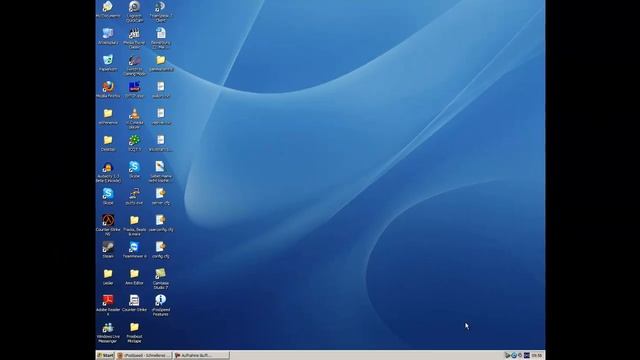This screenshot has height=360, width=640.
Task: Open the TeamSpeak client shortcut
Action: [160, 7]
